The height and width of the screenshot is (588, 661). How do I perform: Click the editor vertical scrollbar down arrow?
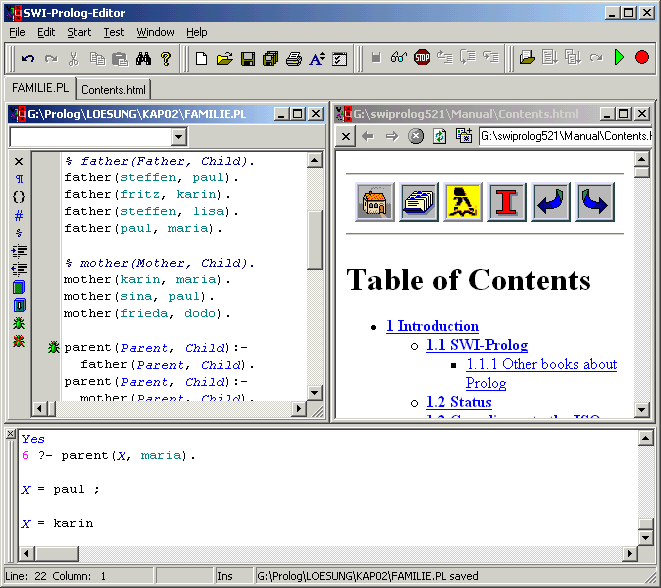pyautogui.click(x=314, y=393)
